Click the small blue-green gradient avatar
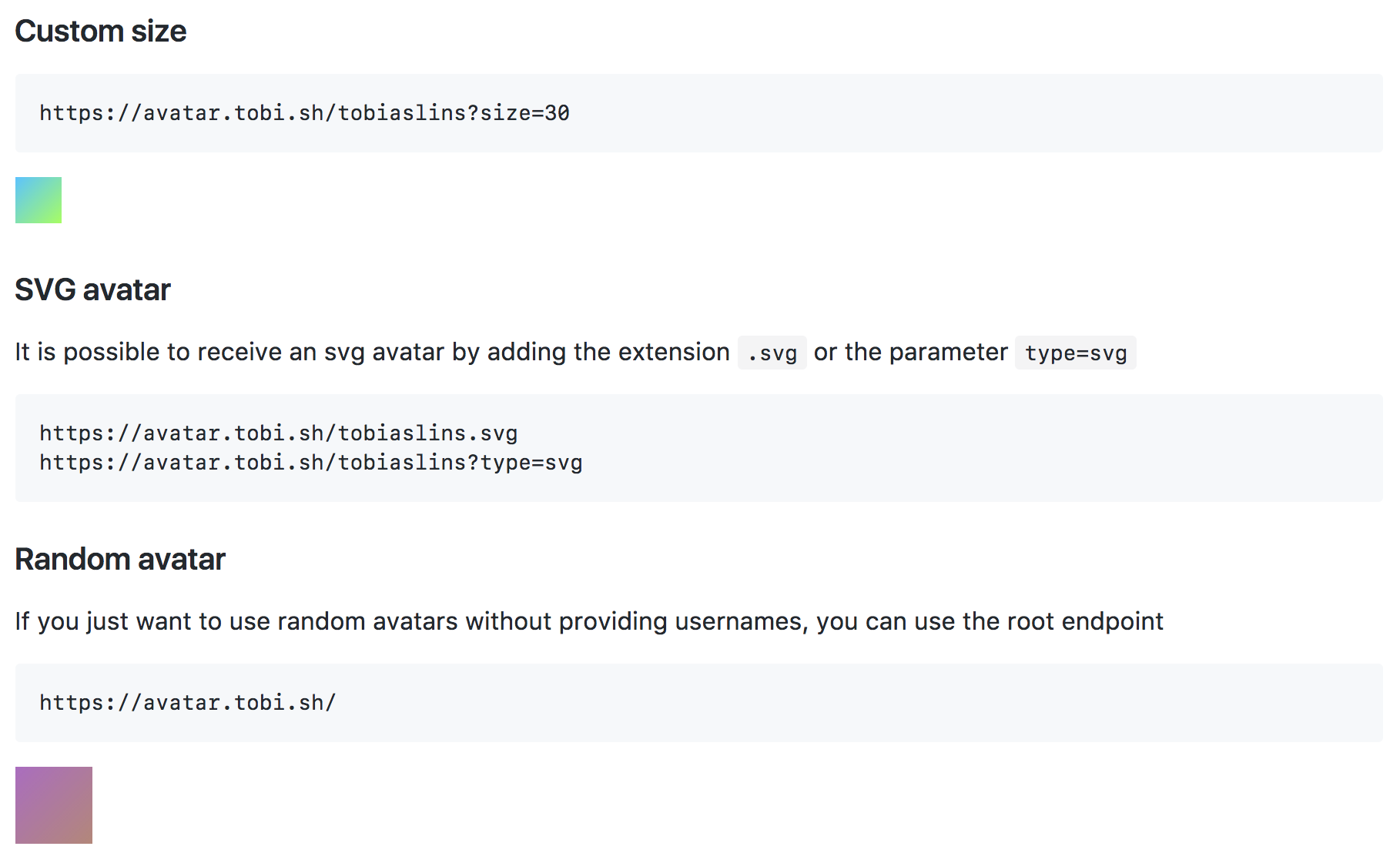The height and width of the screenshot is (853, 1400). coord(39,200)
